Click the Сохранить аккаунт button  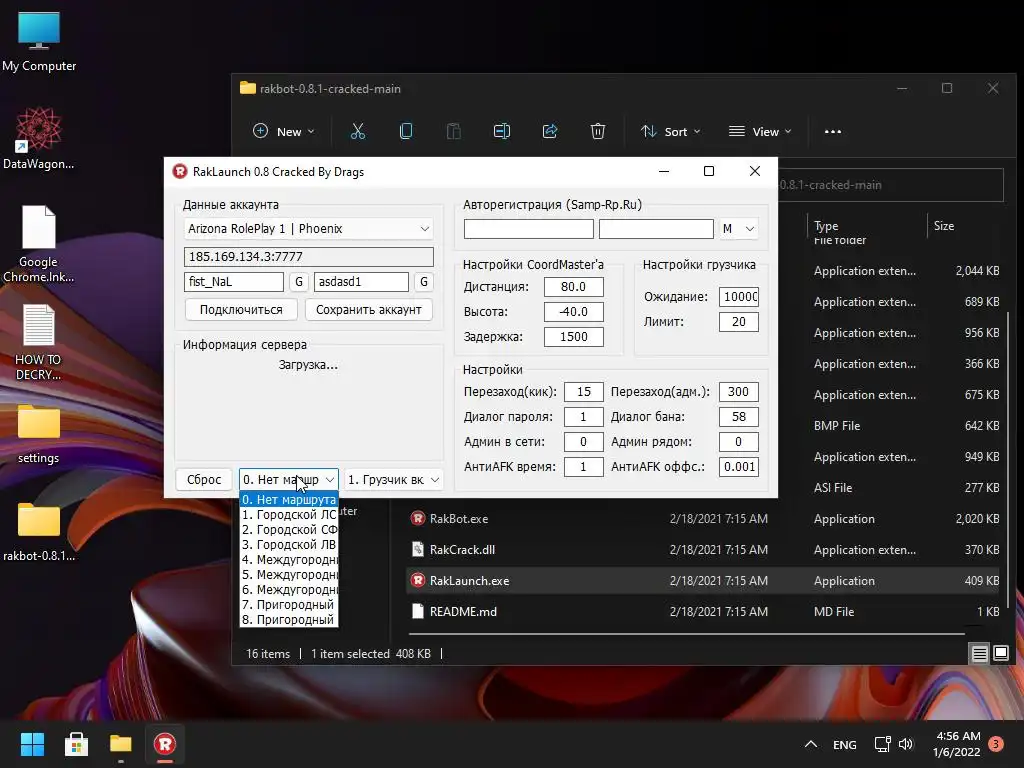click(368, 310)
